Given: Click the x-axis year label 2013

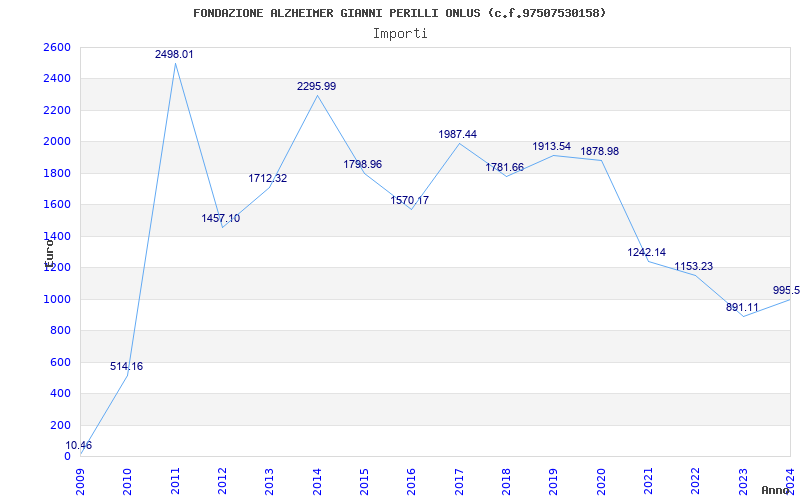Looking at the screenshot, I should click(269, 482).
